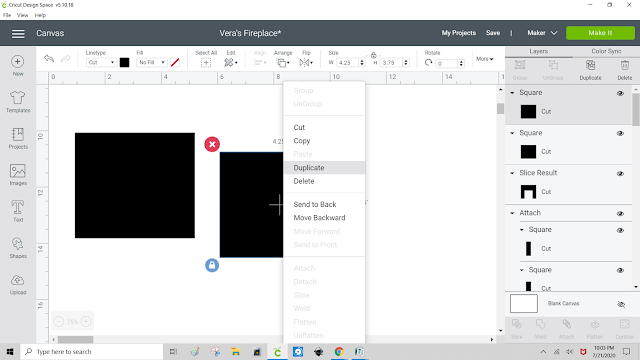This screenshot has width=640, height=360.
Task: Open the Help menu
Action: coord(40,15)
